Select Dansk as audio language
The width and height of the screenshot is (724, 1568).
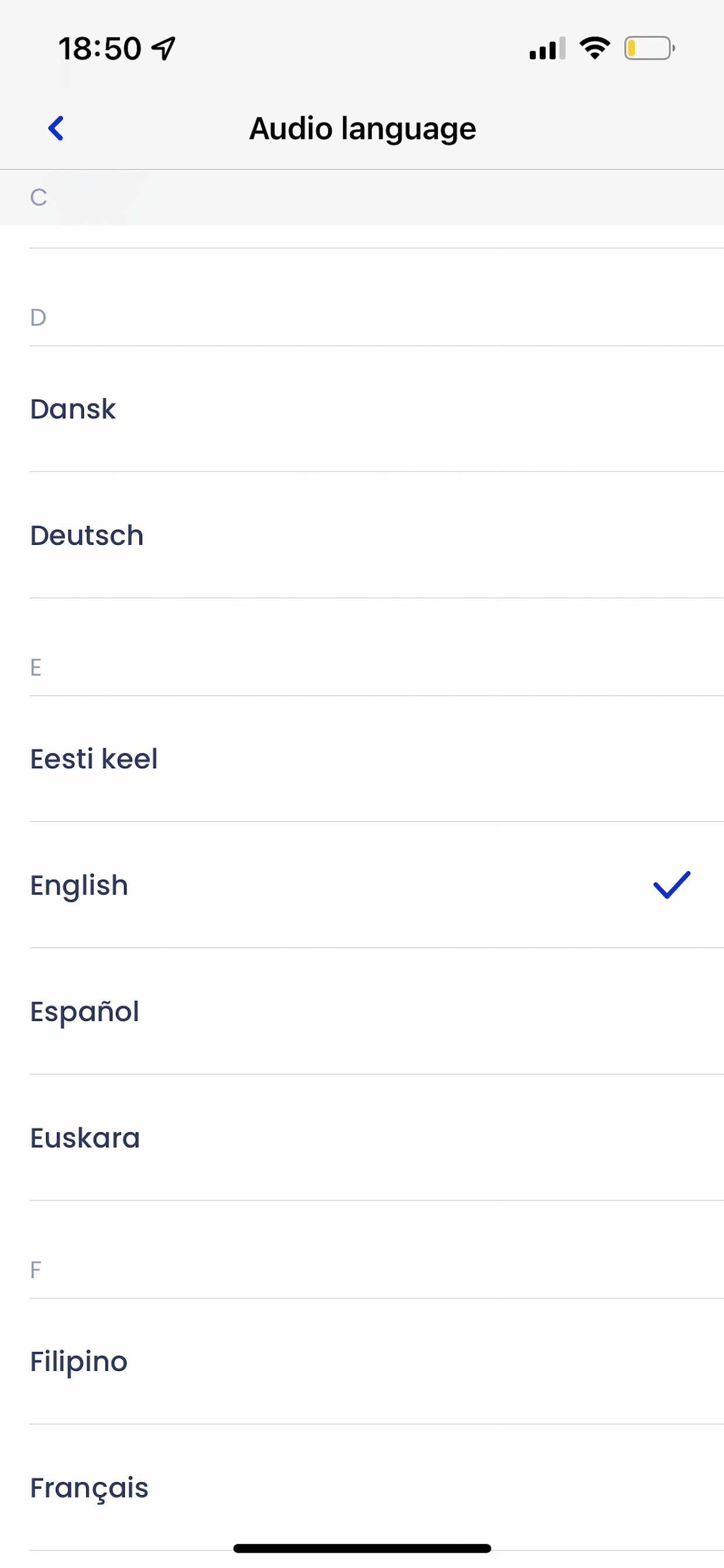tap(73, 409)
